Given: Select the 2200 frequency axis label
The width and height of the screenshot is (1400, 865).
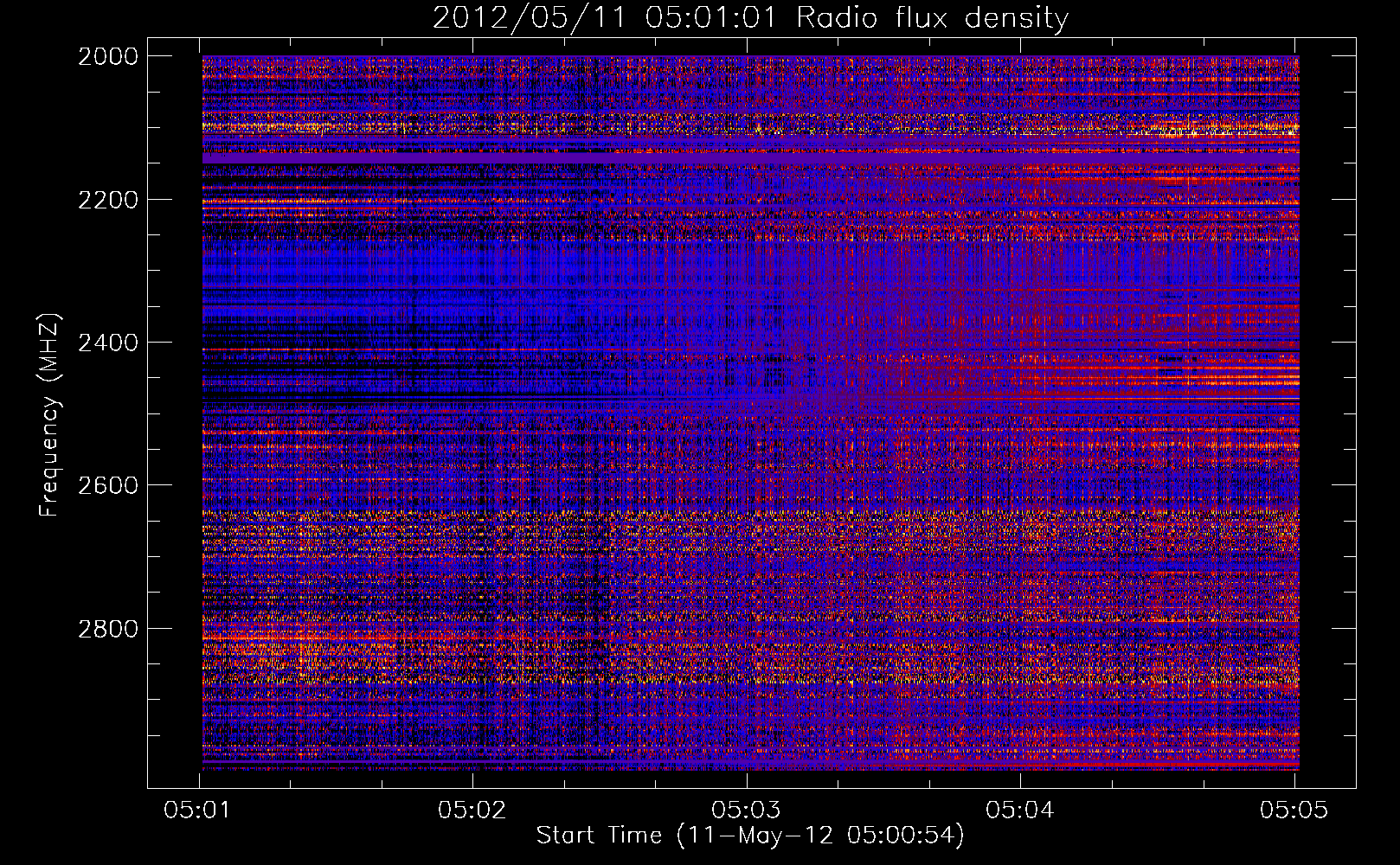Looking at the screenshot, I should pos(108,200).
